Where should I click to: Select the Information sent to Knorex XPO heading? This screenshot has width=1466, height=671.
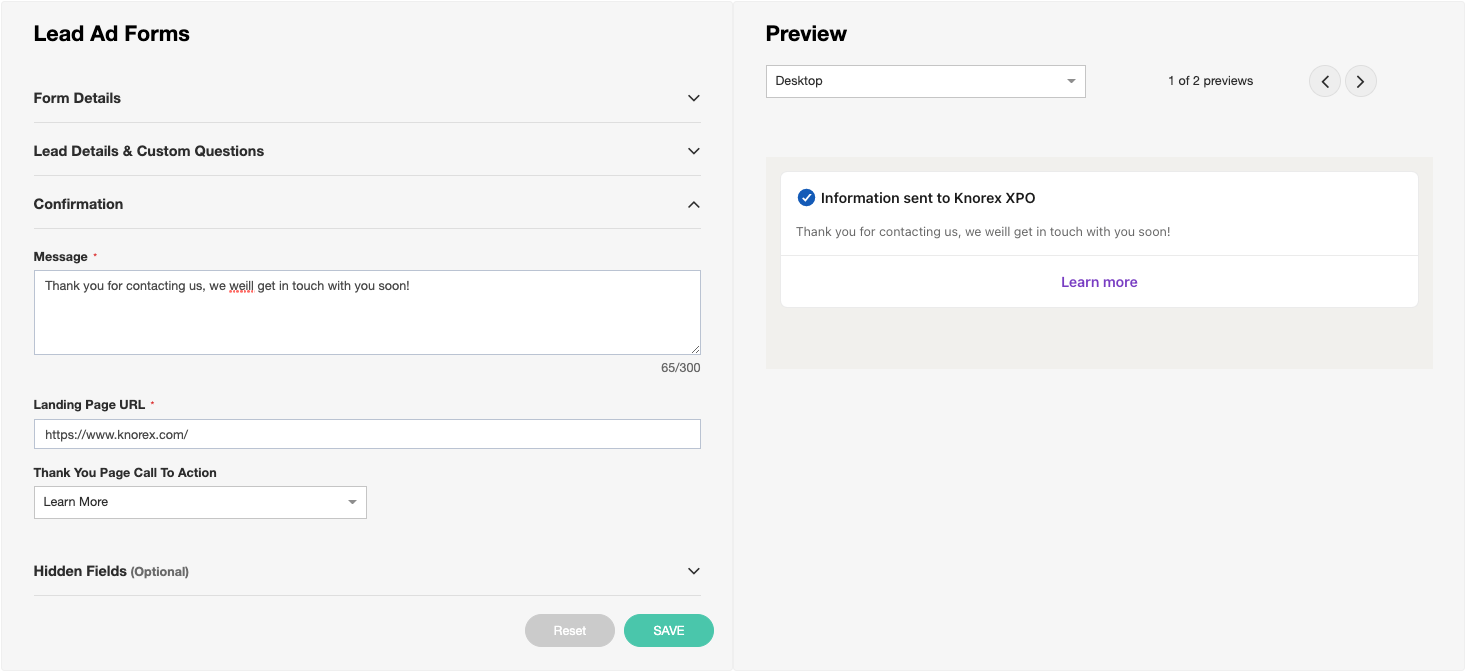click(927, 198)
